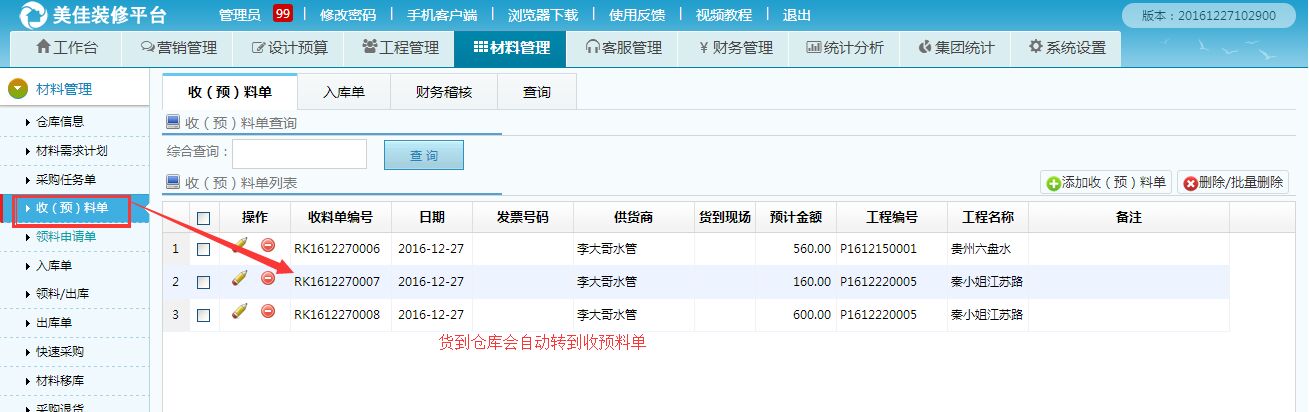Image resolution: width=1309 pixels, height=412 pixels.
Task: Click the 综合查询 text input field
Action: [299, 154]
